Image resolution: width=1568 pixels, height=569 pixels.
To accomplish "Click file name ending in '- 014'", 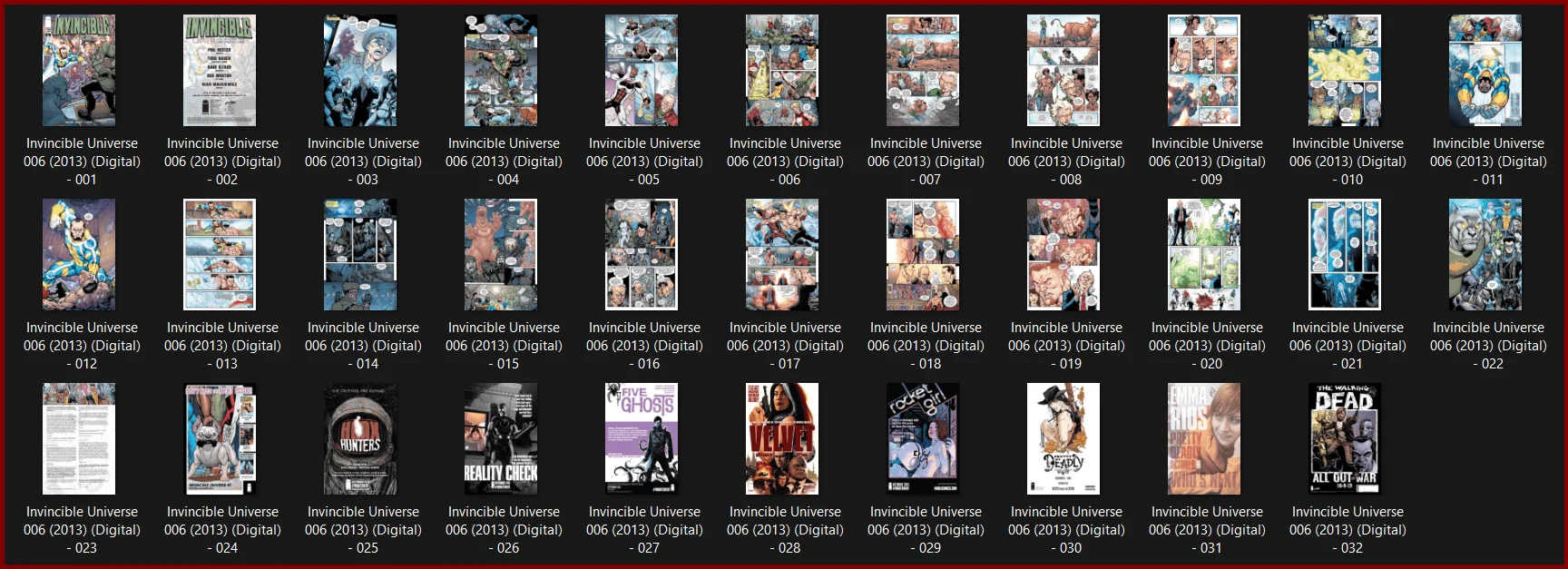I will (x=363, y=346).
